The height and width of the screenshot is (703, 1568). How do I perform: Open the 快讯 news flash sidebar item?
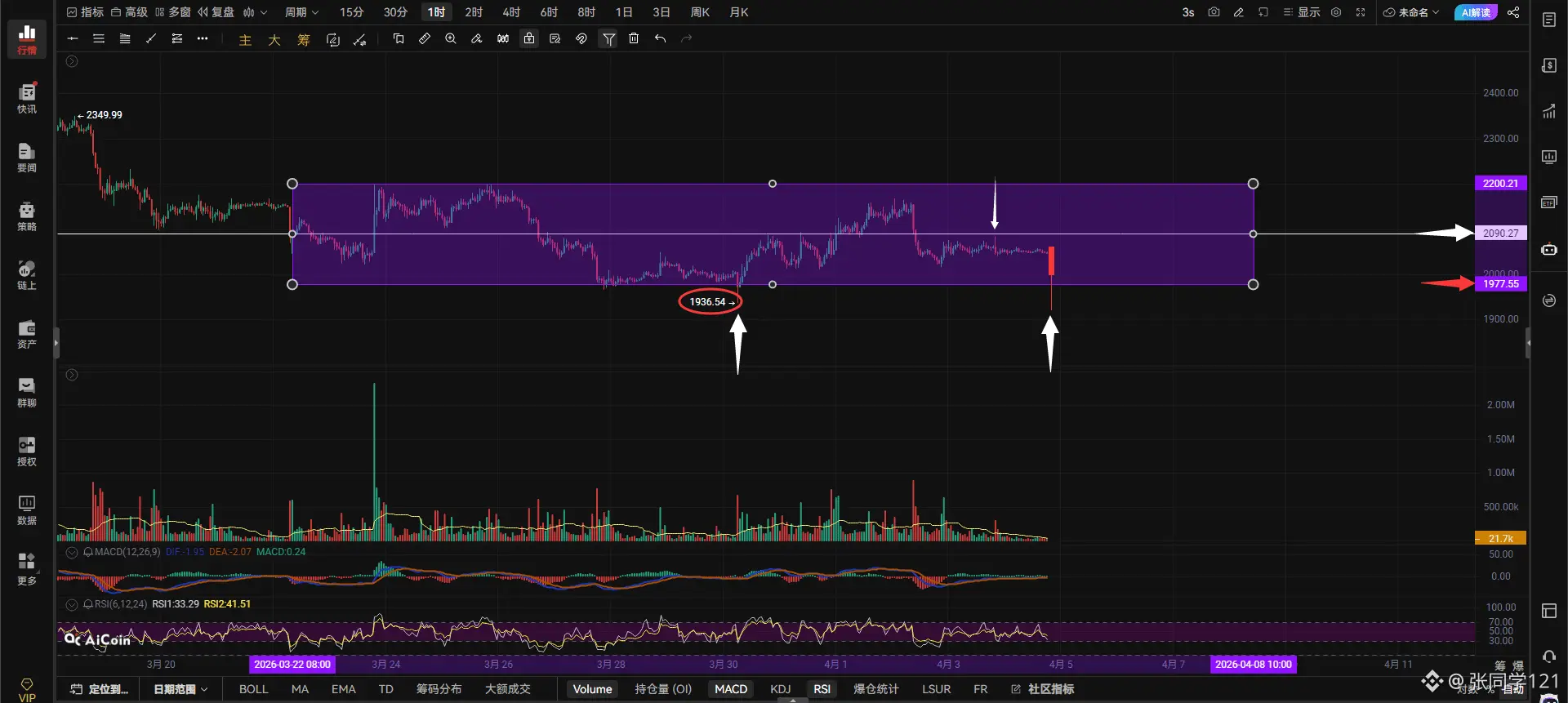click(x=27, y=98)
